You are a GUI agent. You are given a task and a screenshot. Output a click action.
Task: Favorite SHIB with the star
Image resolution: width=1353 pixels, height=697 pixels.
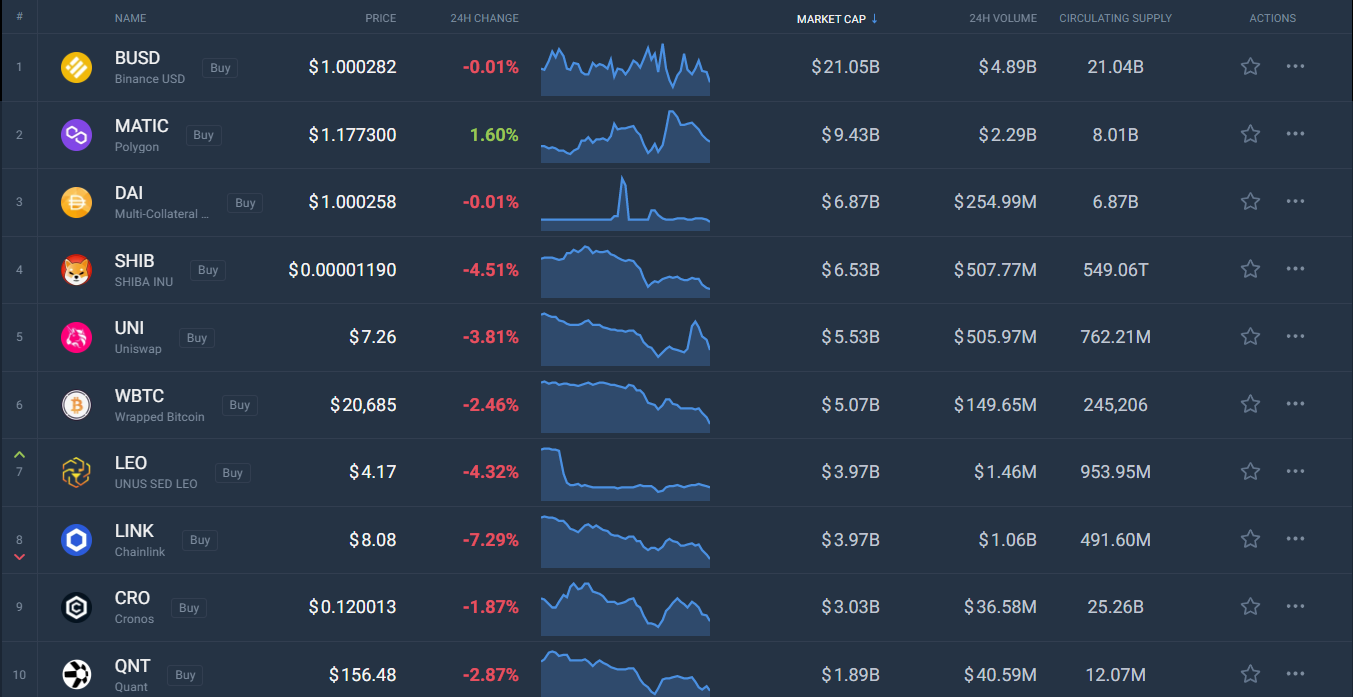point(1250,269)
